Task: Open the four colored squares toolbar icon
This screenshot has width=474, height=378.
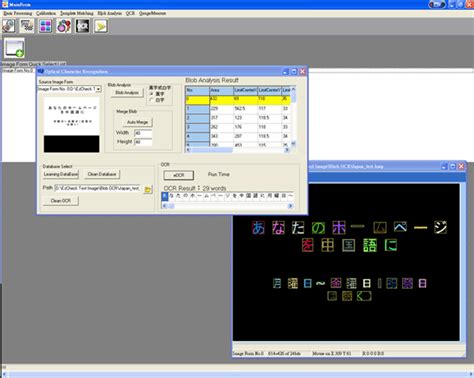Action: pos(45,26)
